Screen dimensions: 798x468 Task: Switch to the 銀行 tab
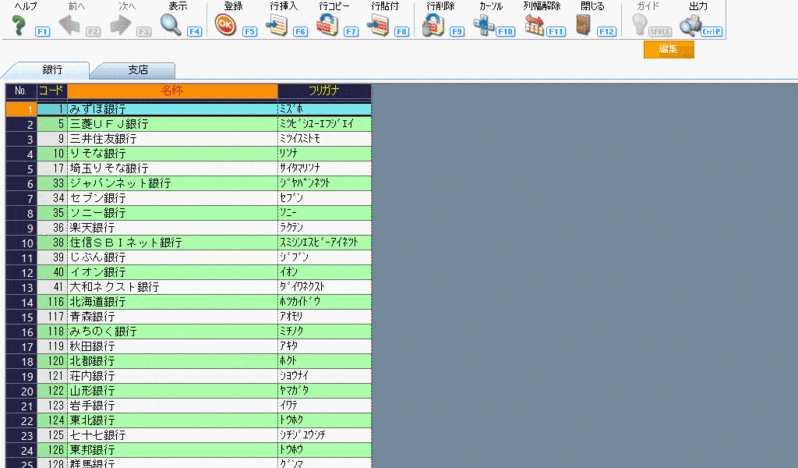52,70
